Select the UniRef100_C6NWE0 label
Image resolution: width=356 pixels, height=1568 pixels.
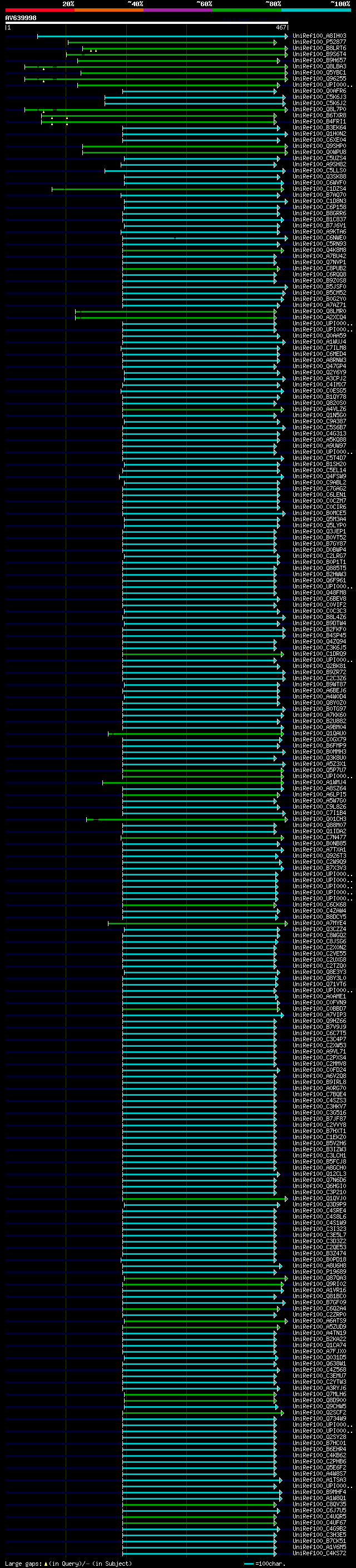[x=319, y=238]
